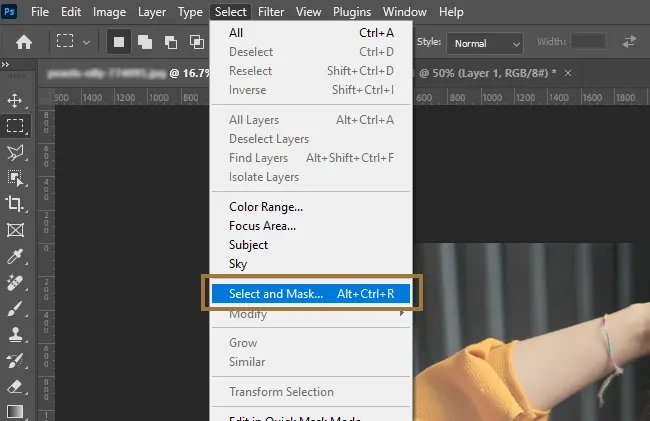Image resolution: width=650 pixels, height=421 pixels.
Task: Select the Crop tool
Action: [15, 204]
